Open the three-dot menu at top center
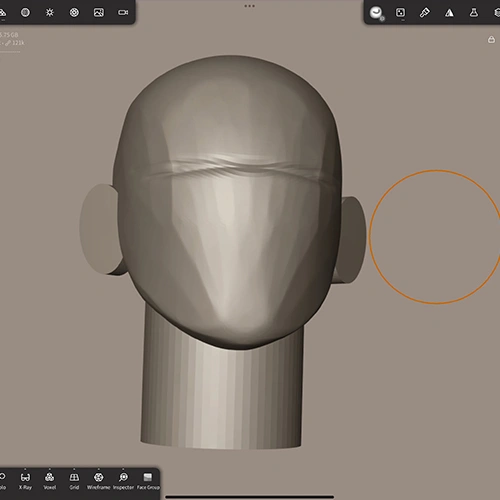The height and width of the screenshot is (500, 500). [250, 6]
